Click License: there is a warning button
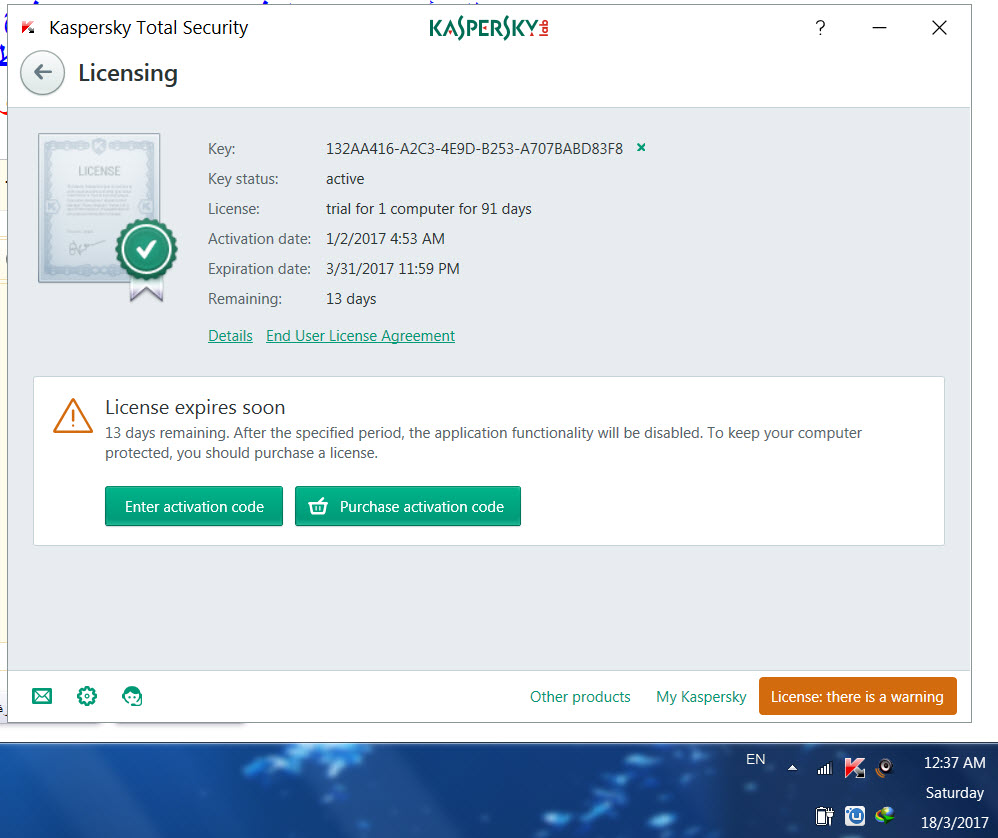This screenshot has height=838, width=998. pos(857,697)
